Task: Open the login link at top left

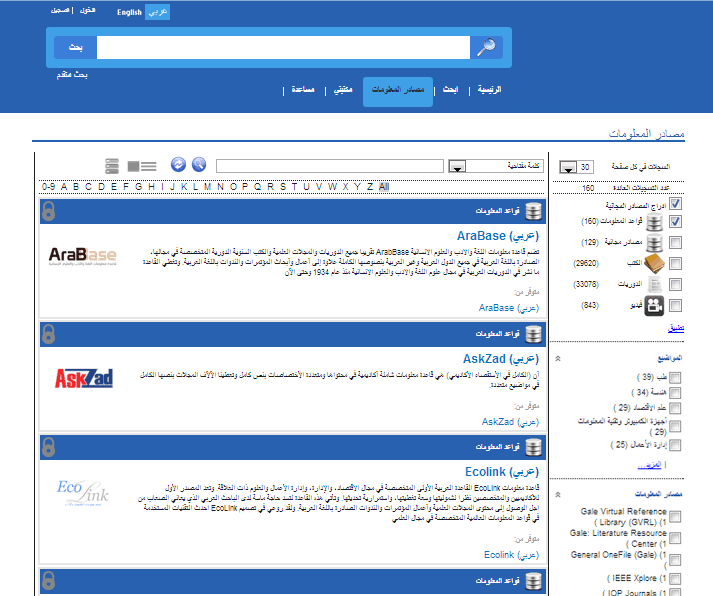Action: pos(87,10)
